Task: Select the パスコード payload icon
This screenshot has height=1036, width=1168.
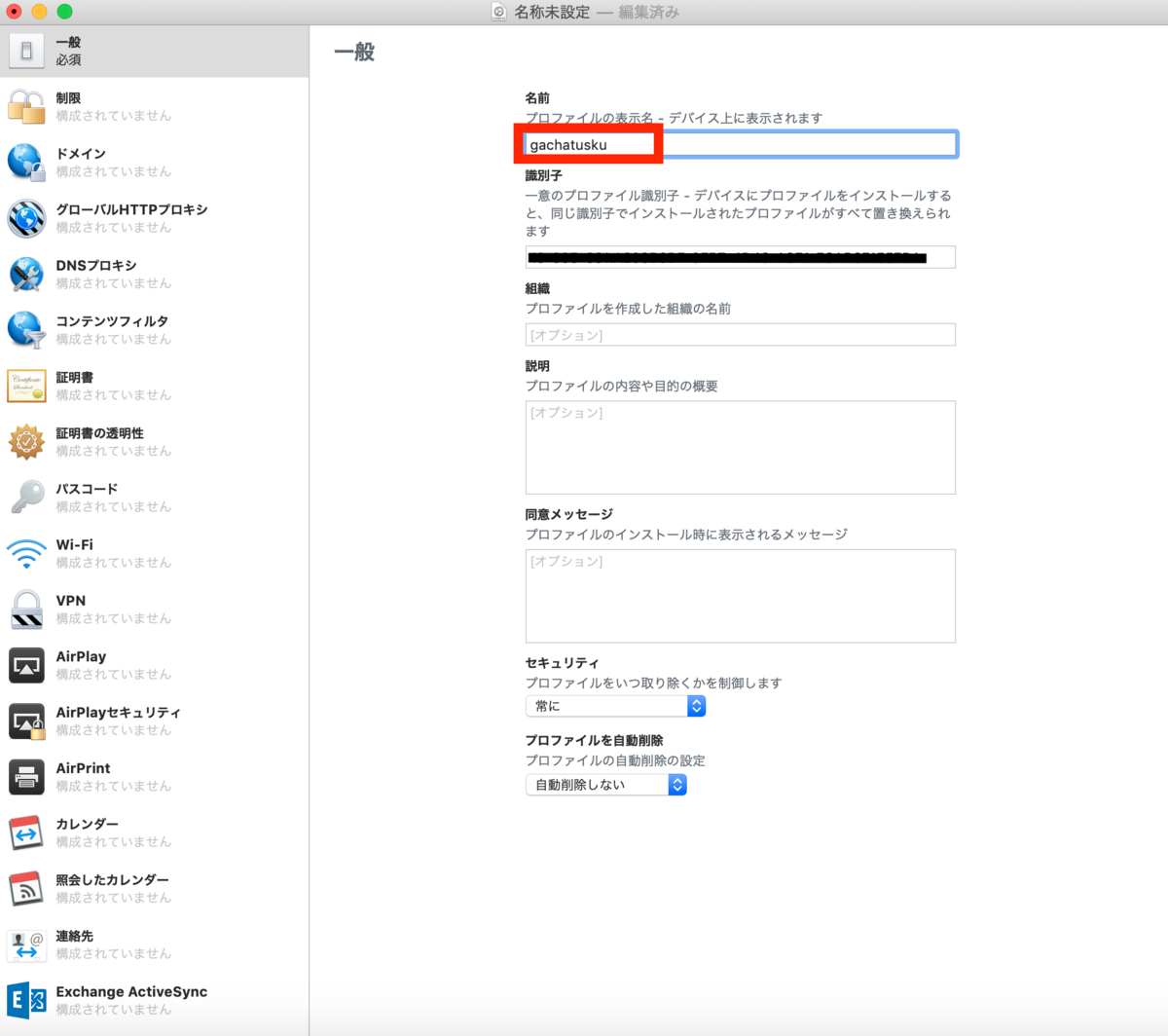Action: pos(26,497)
